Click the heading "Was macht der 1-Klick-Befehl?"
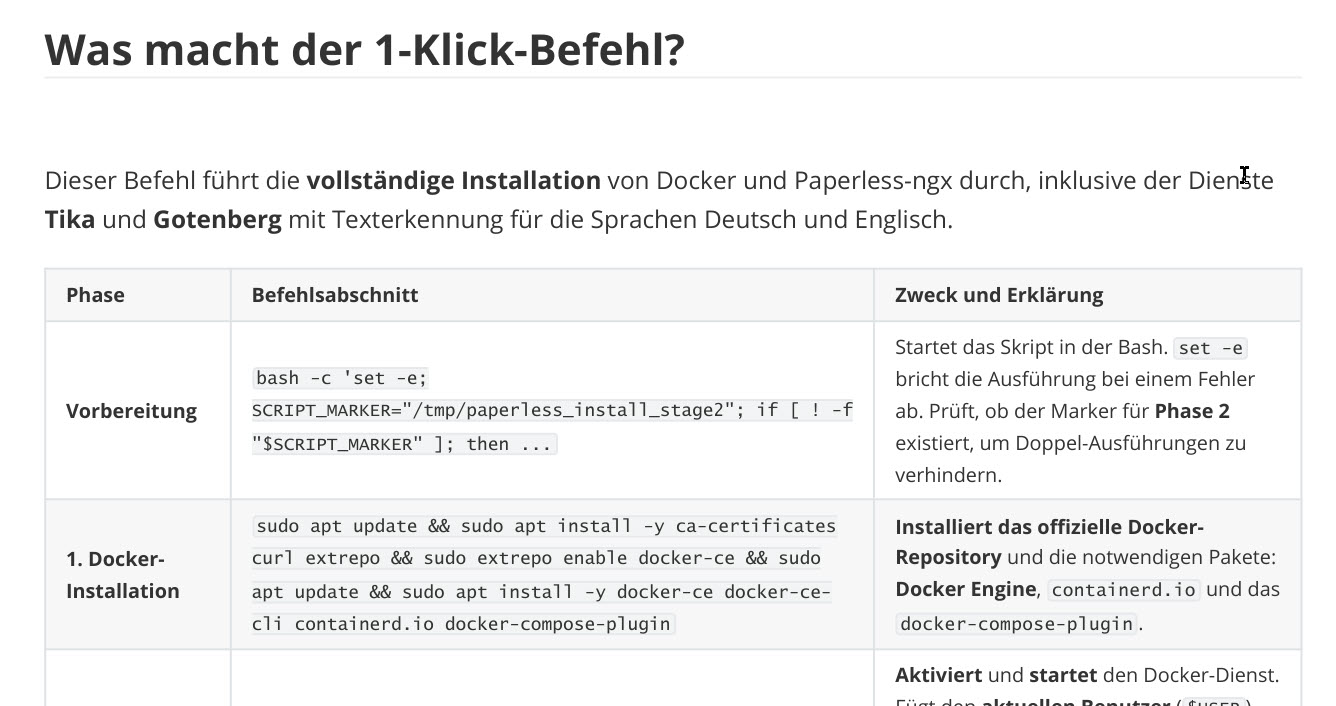 [x=365, y=49]
